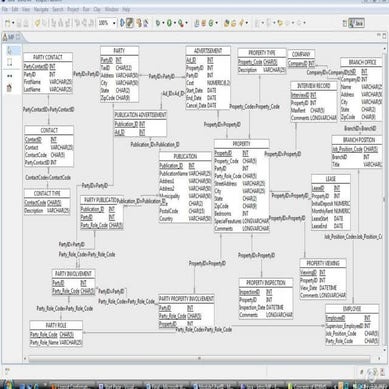Click the diagram's scroll-up arrow
Viewport: 389px width, 389px height.
384,49
